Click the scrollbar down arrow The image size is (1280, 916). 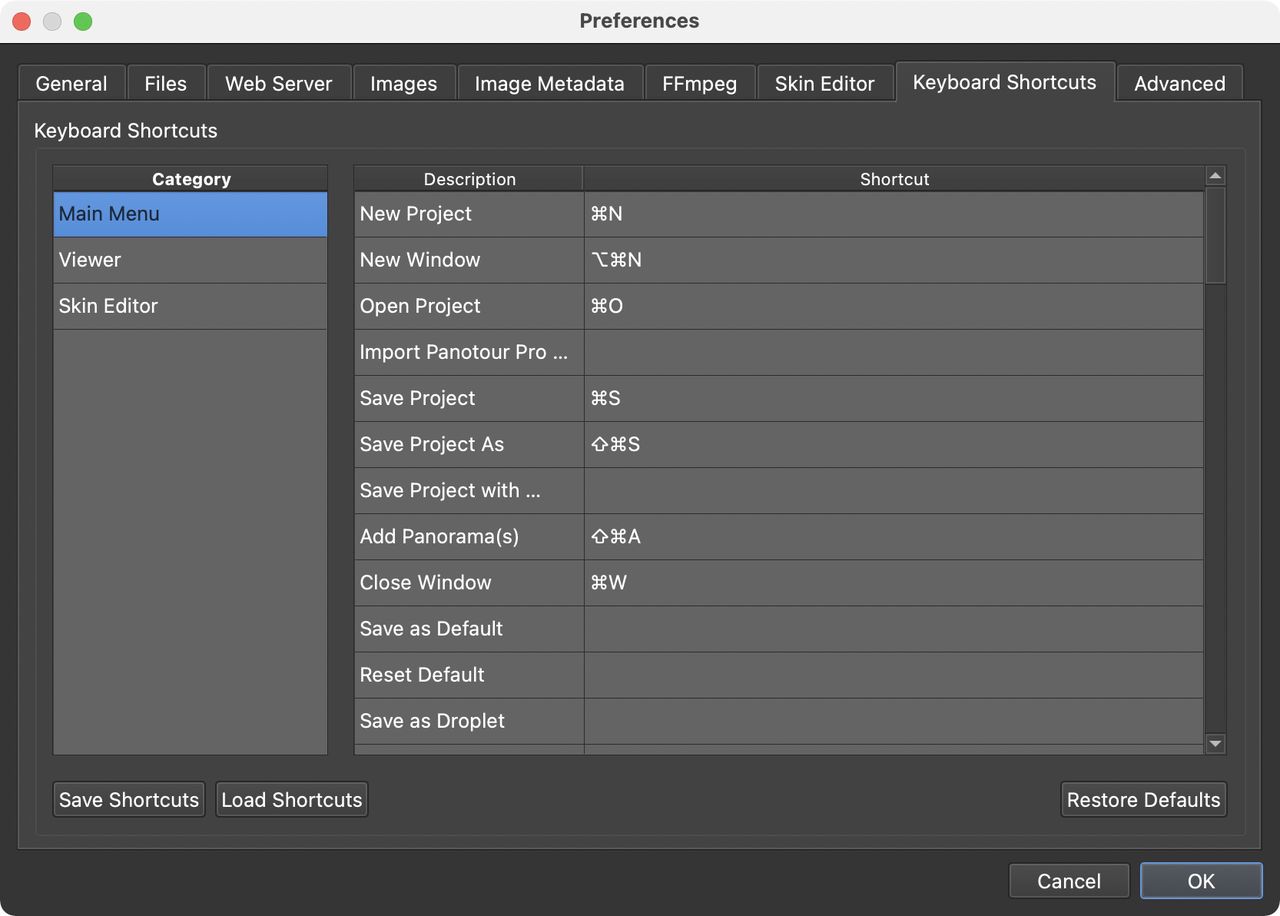point(1215,744)
